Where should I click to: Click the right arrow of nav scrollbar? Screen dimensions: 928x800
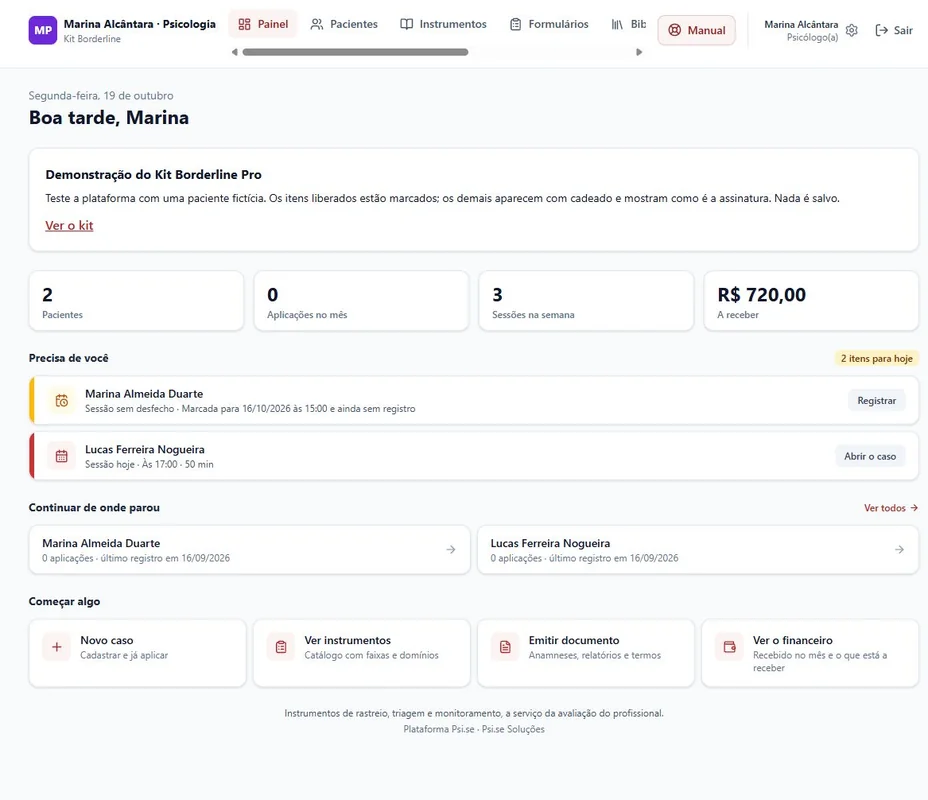(x=639, y=52)
